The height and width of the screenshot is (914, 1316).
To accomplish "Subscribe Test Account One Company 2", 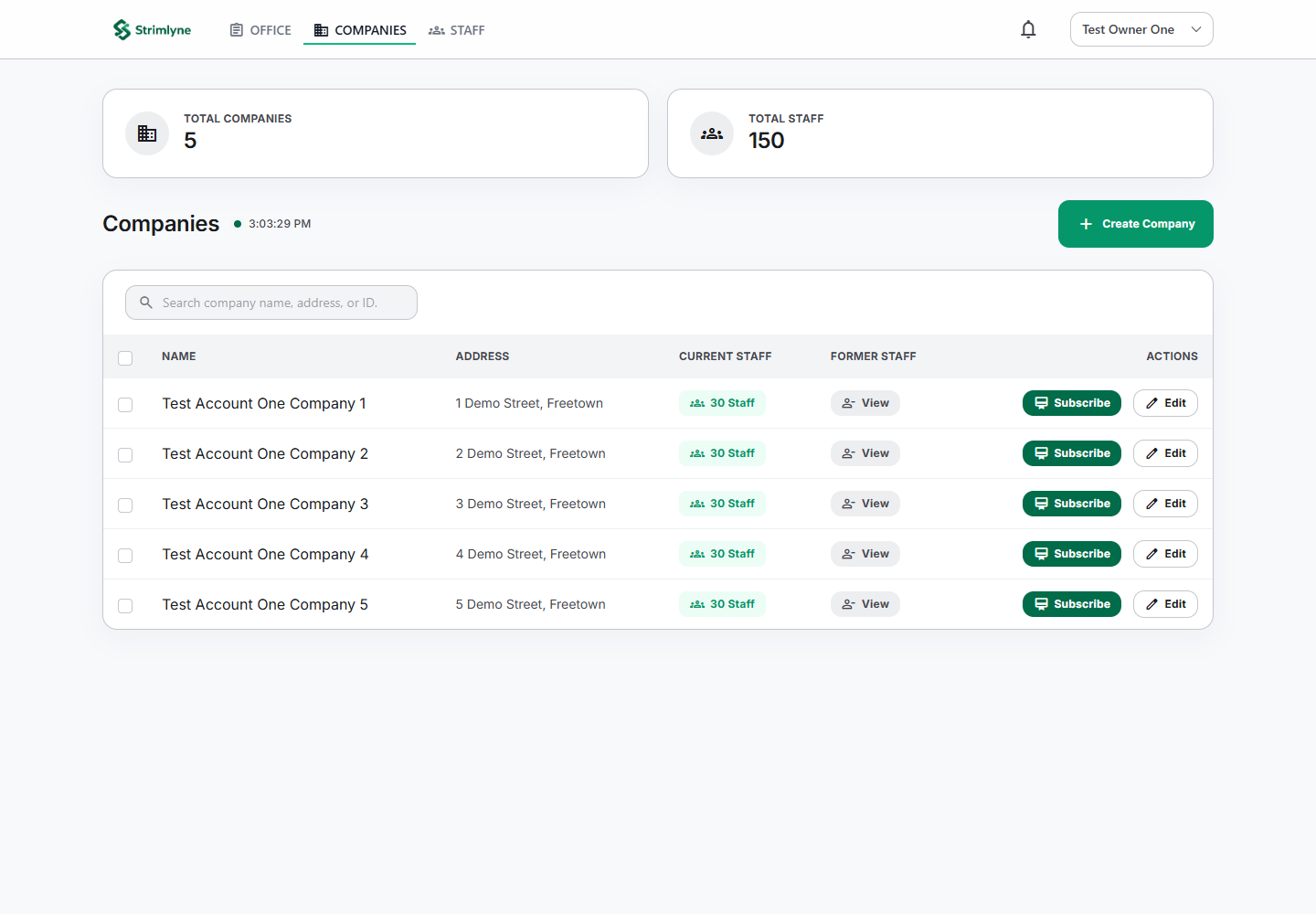I will 1072,453.
